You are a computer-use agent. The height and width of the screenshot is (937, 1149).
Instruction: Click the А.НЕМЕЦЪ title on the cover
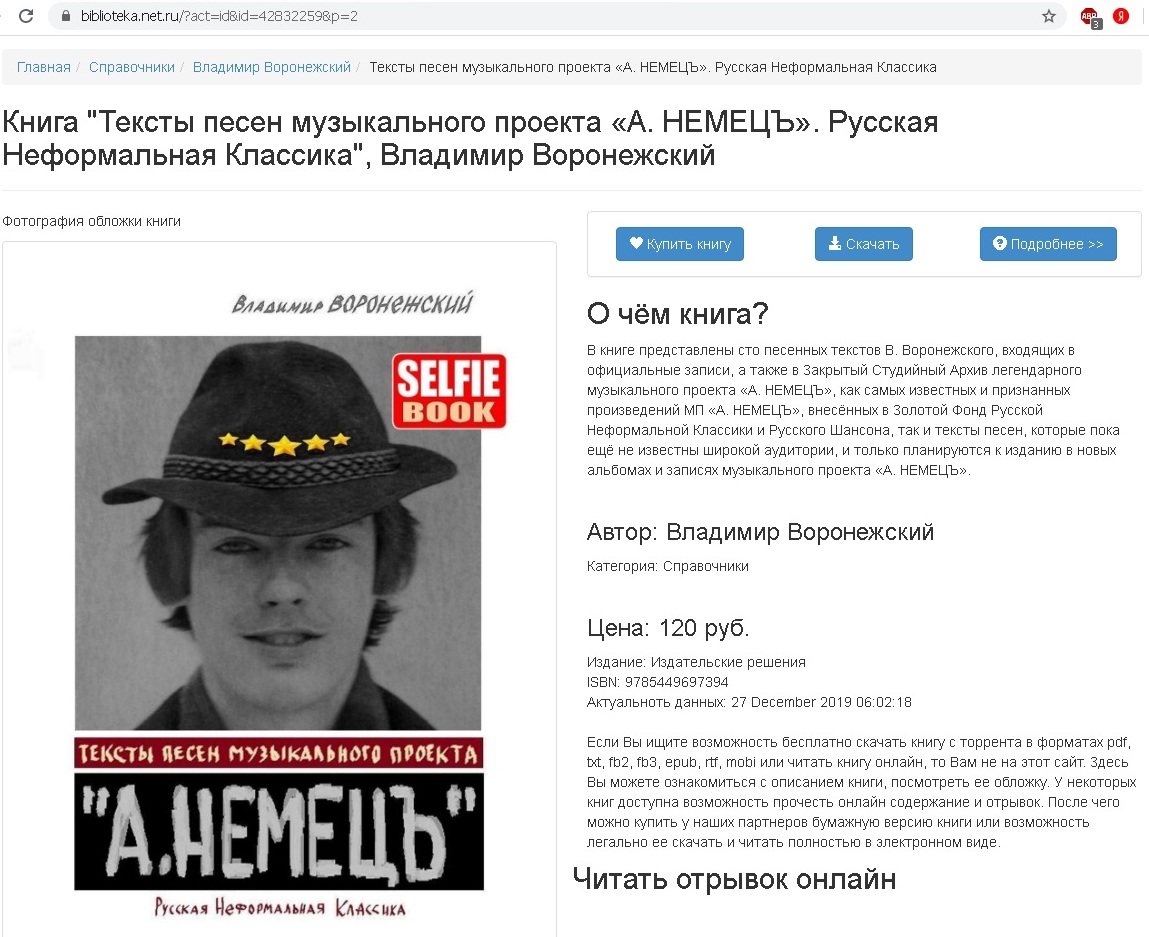(278, 832)
